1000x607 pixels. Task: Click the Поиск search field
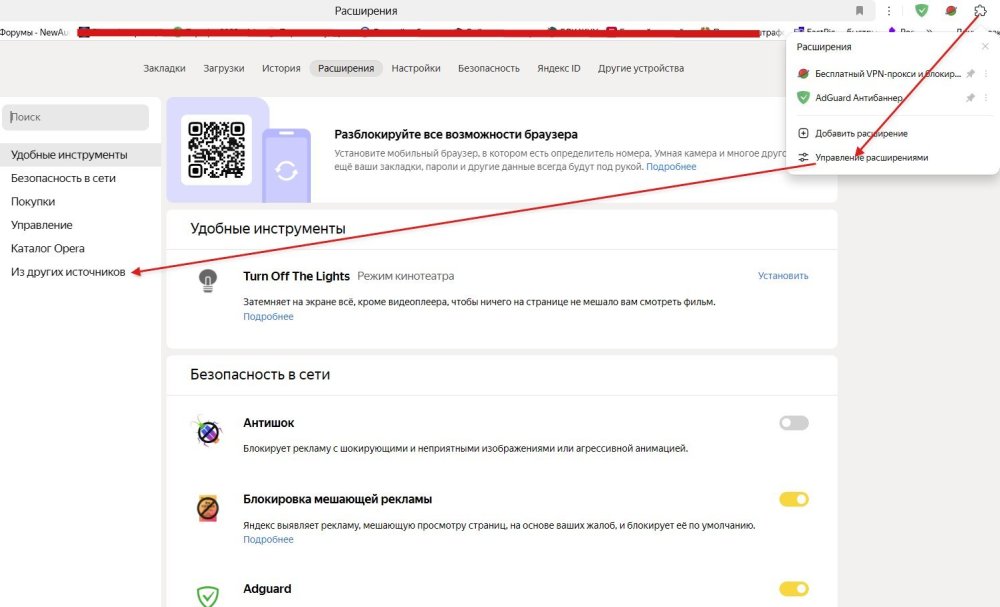(76, 117)
